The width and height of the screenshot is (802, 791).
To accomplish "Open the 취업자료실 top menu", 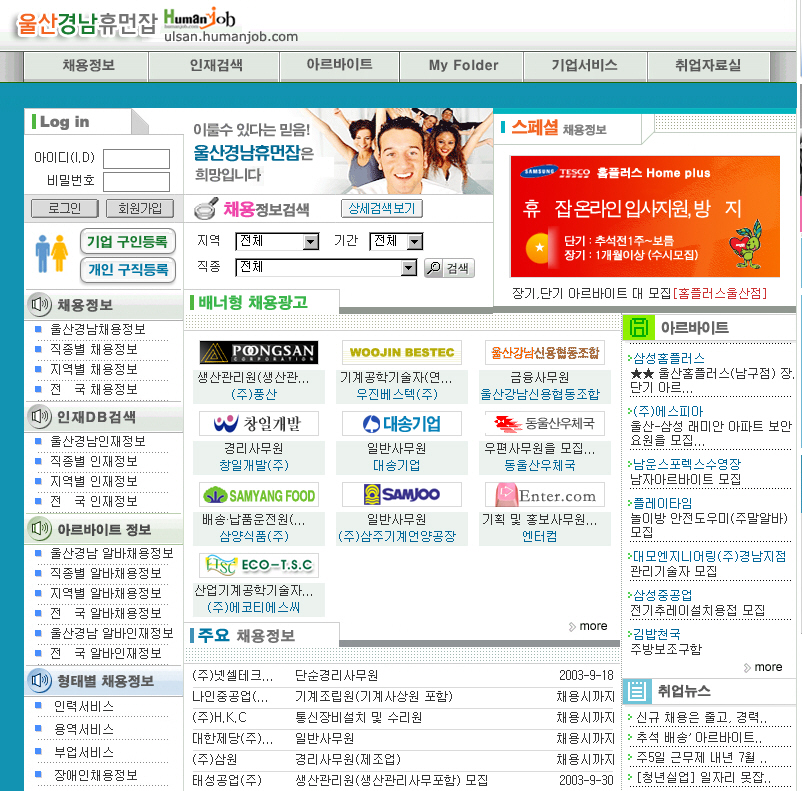I will (x=708, y=65).
